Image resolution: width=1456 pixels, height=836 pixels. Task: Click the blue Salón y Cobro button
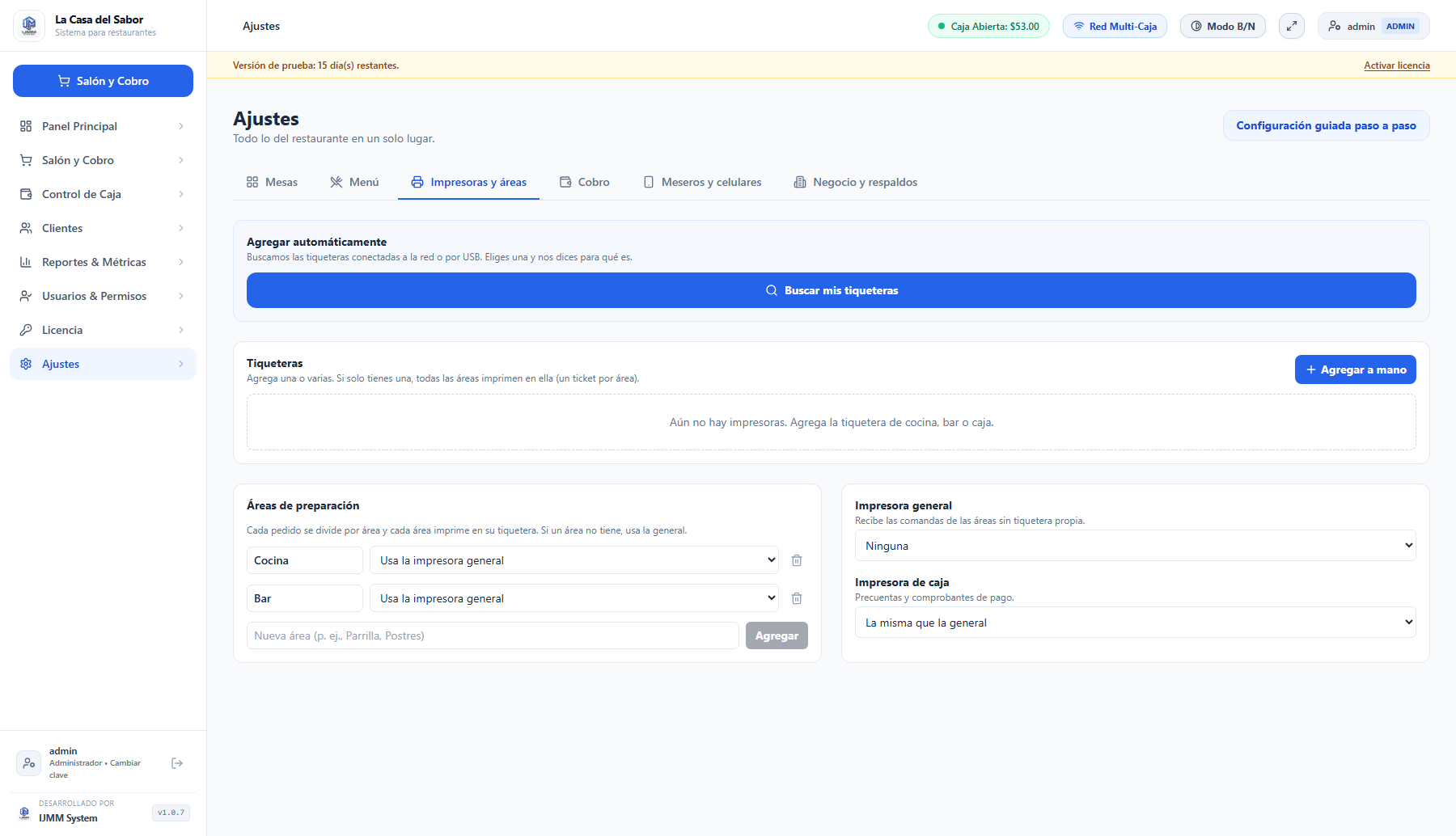pyautogui.click(x=103, y=81)
